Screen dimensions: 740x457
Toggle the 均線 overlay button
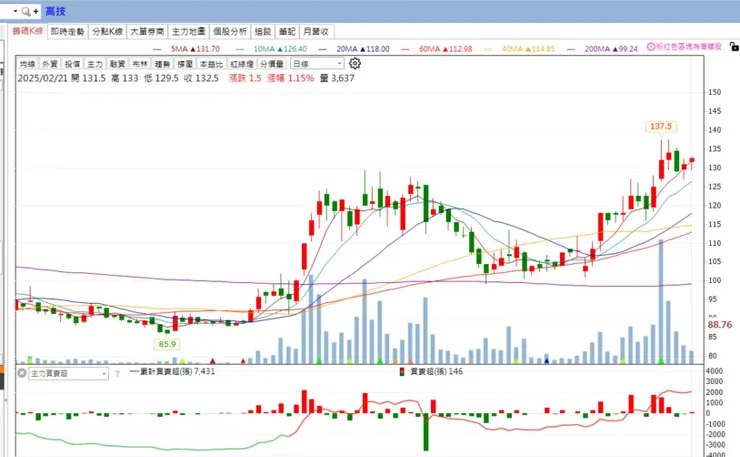pos(27,64)
